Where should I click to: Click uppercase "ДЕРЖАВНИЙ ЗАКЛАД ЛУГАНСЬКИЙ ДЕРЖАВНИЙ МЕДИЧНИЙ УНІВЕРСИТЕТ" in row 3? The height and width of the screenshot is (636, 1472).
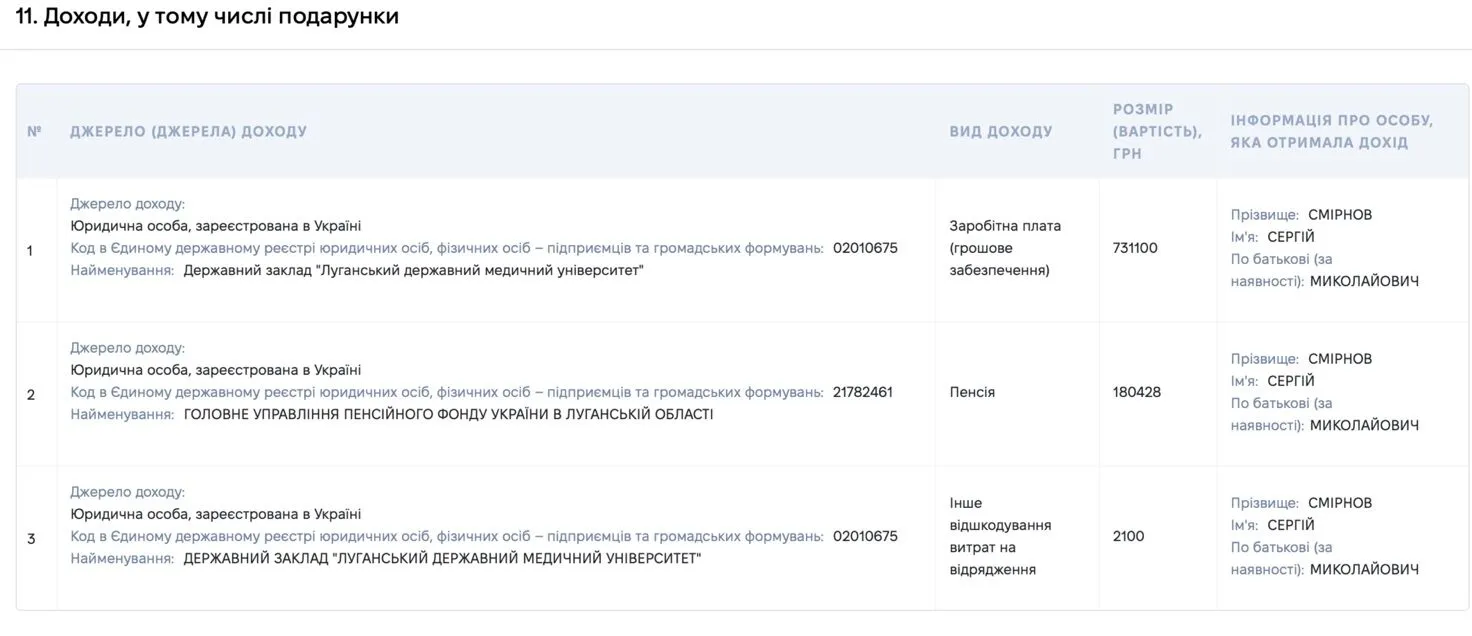(442, 558)
